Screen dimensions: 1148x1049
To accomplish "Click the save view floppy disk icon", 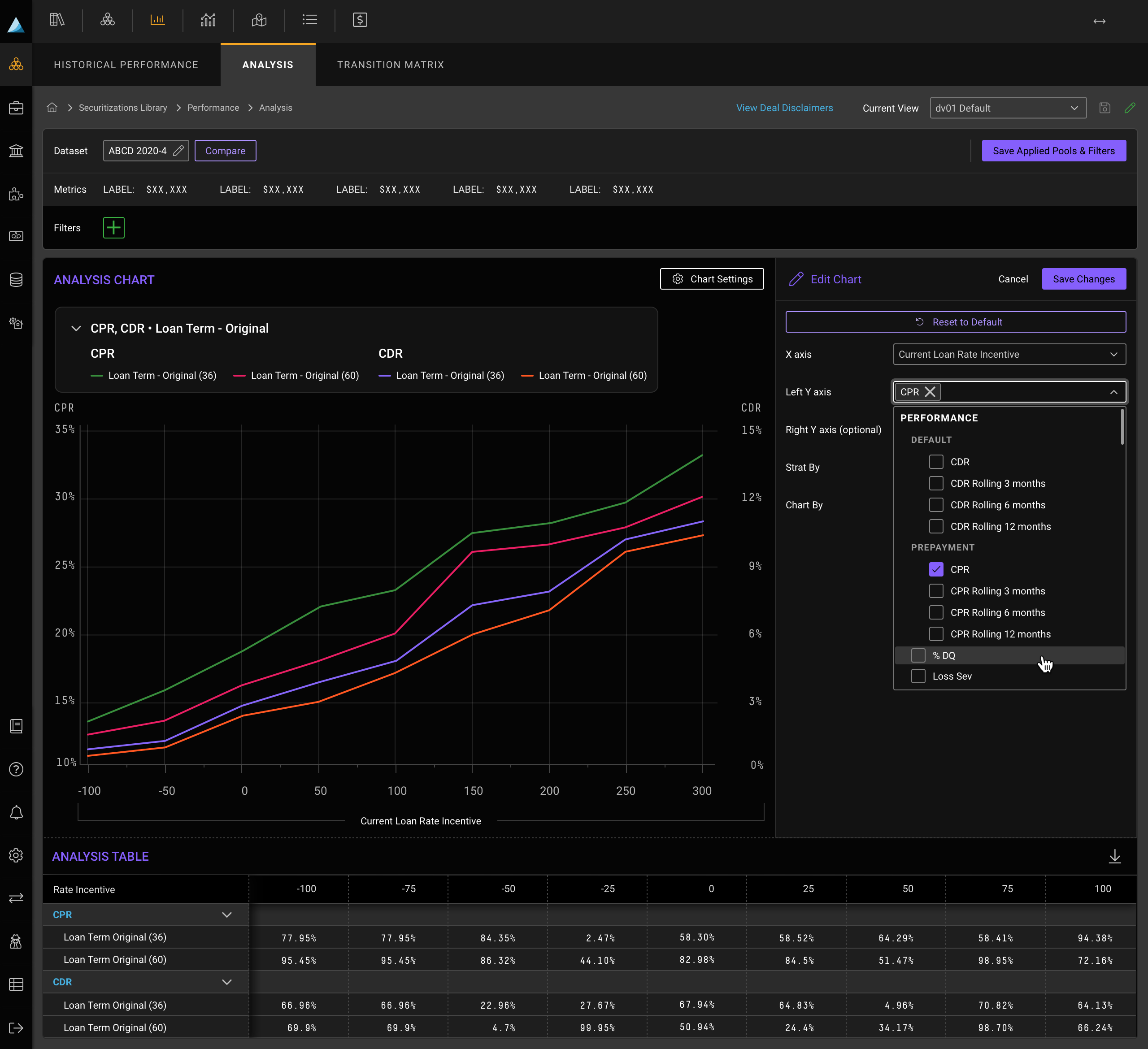I will pos(1105,108).
